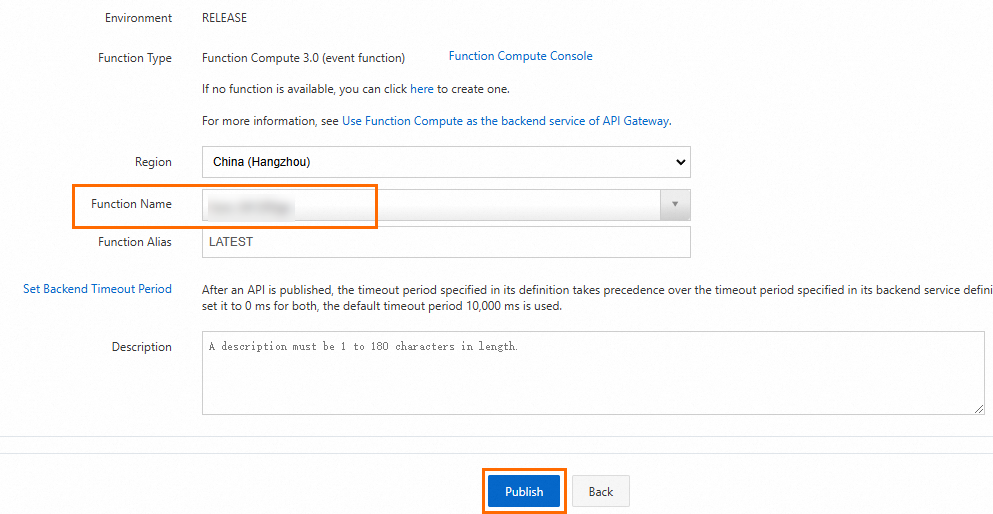Open the Use Function Compute as backend service link
This screenshot has height=514, width=993.
[505, 121]
